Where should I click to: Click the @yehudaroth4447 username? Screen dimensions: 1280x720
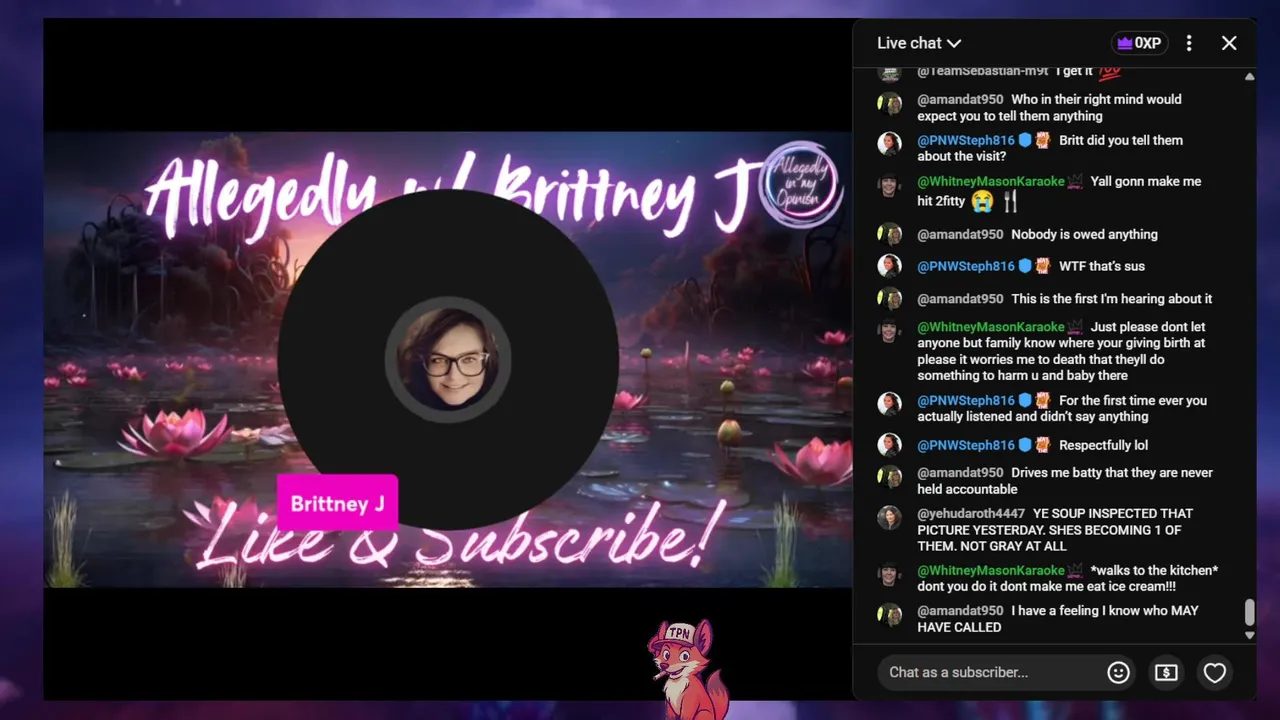971,513
